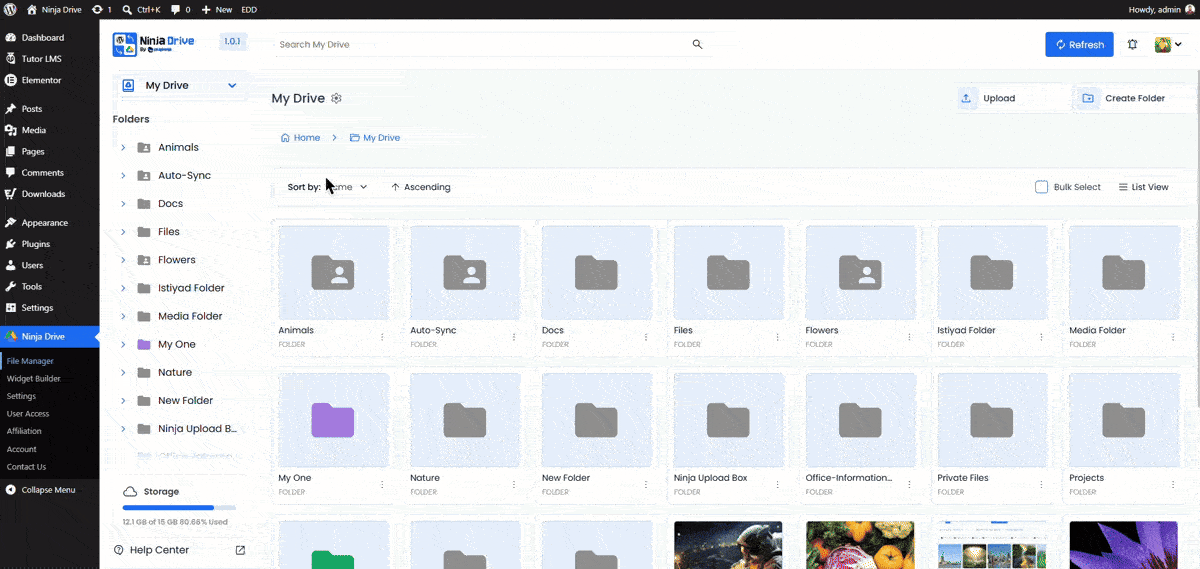
Task: Open Files folder options menu
Action: 778,337
